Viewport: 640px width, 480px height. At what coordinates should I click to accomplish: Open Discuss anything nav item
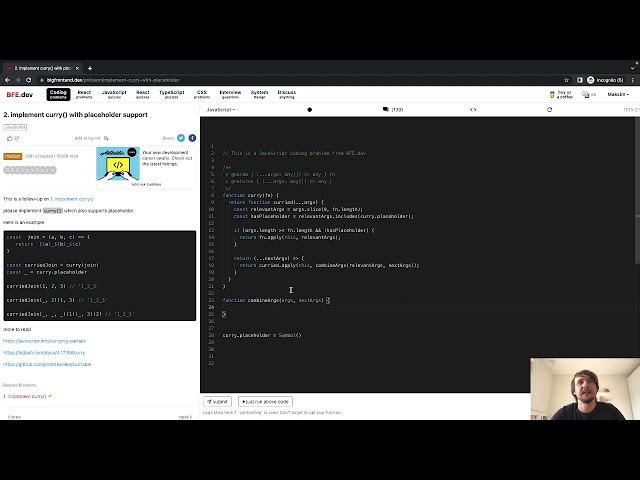(x=287, y=94)
